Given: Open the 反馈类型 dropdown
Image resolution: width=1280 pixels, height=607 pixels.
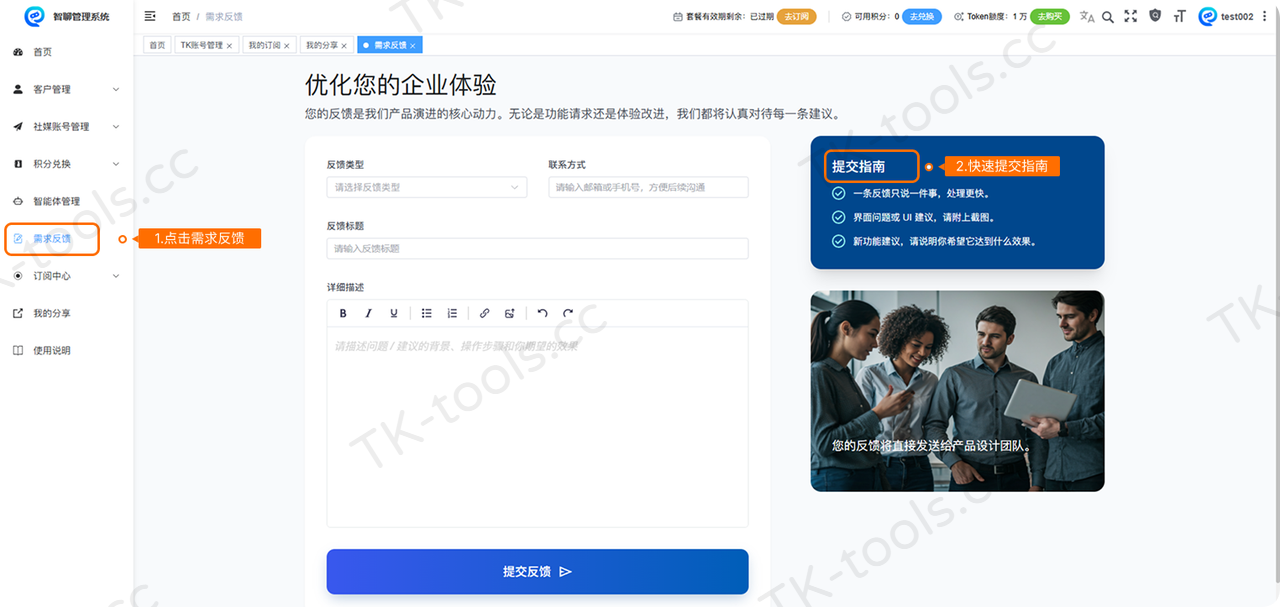Looking at the screenshot, I should (427, 187).
